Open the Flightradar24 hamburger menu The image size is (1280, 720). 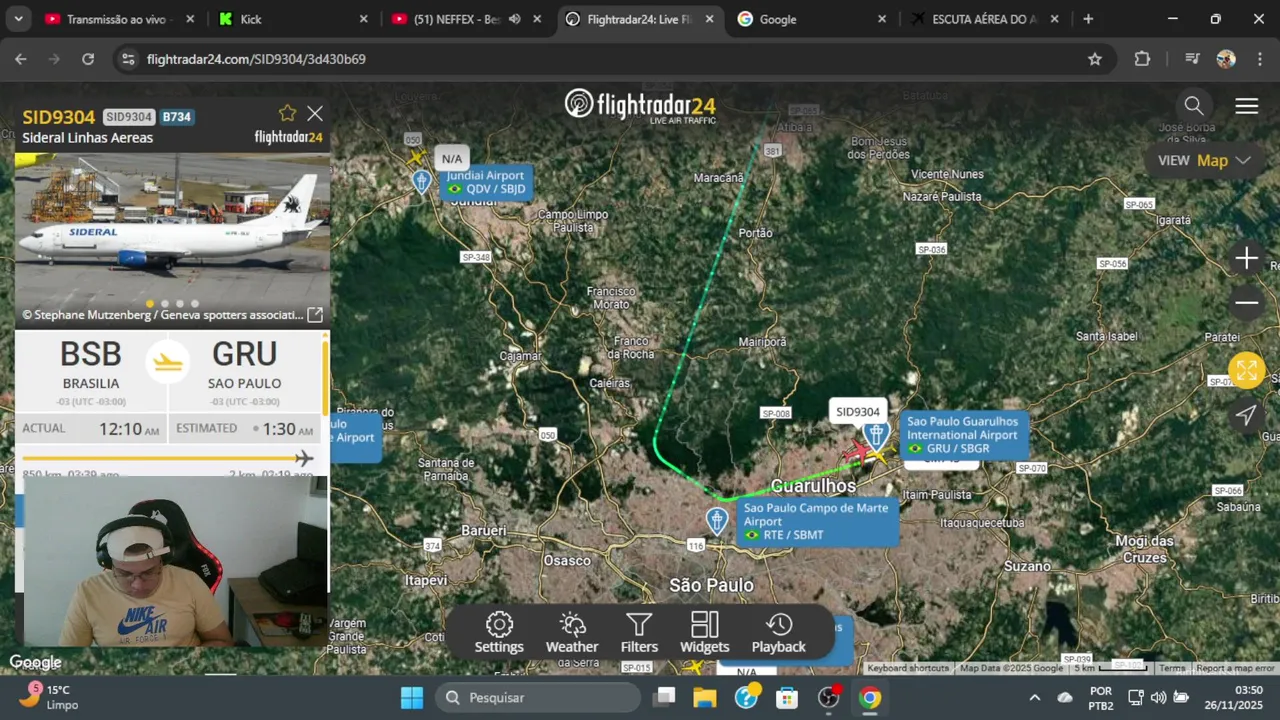[1246, 106]
